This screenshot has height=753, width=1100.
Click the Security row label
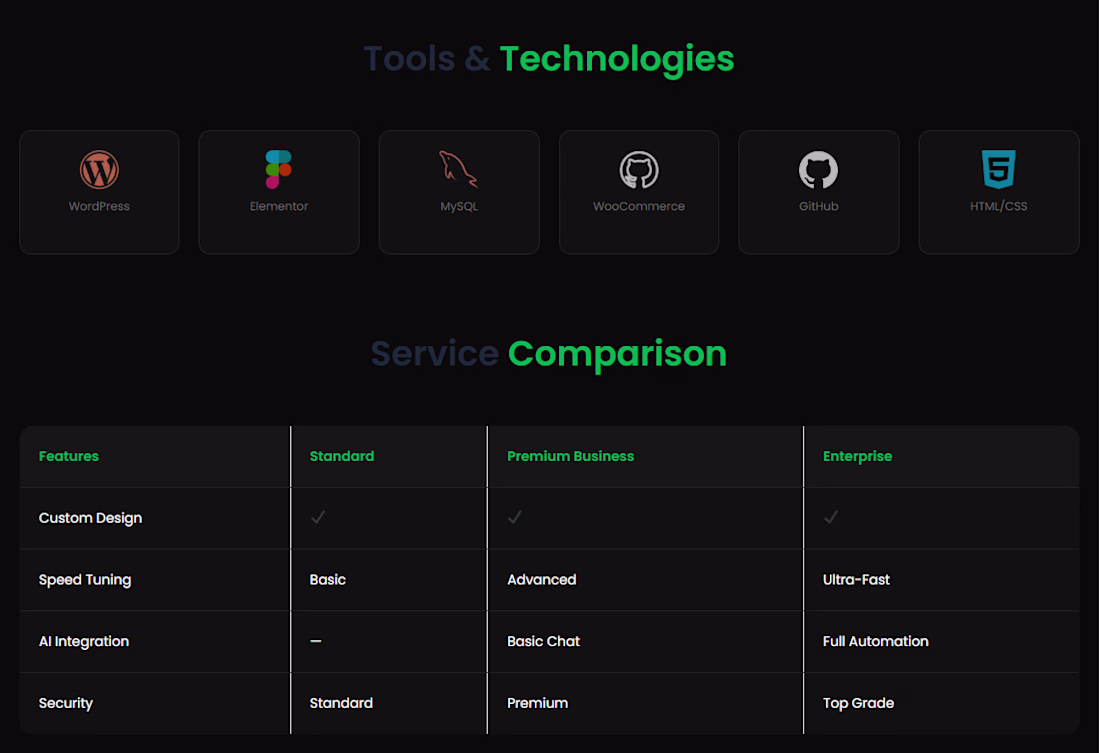pos(66,703)
